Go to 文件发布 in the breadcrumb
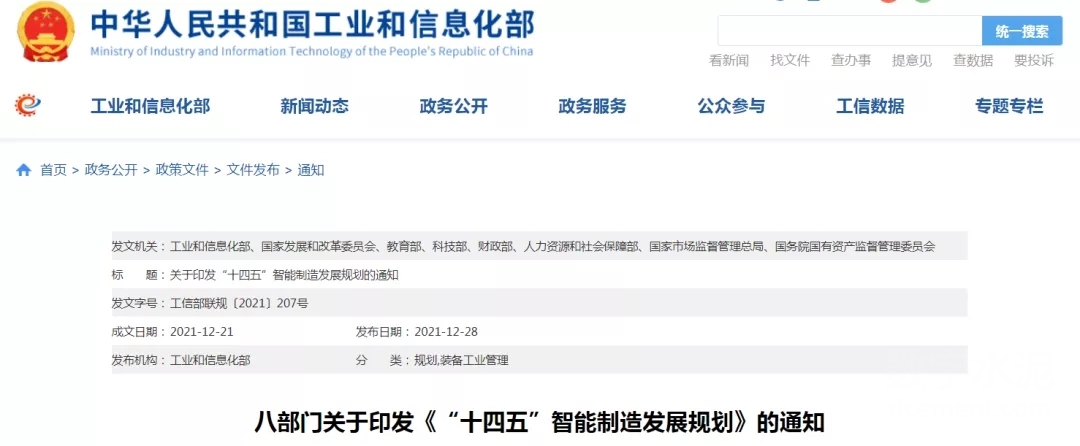 (x=253, y=170)
